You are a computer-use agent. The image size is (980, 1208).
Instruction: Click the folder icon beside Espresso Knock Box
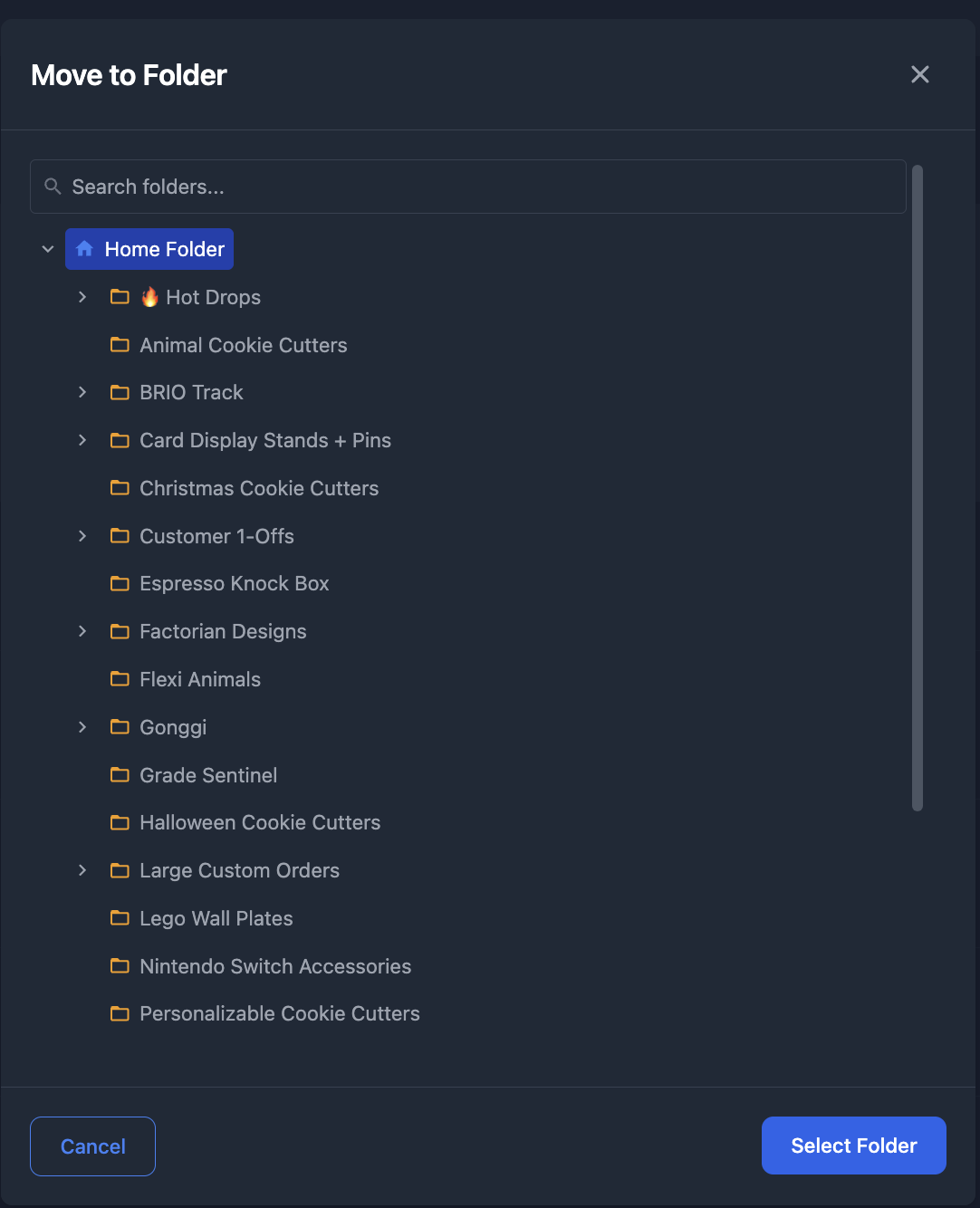point(120,584)
